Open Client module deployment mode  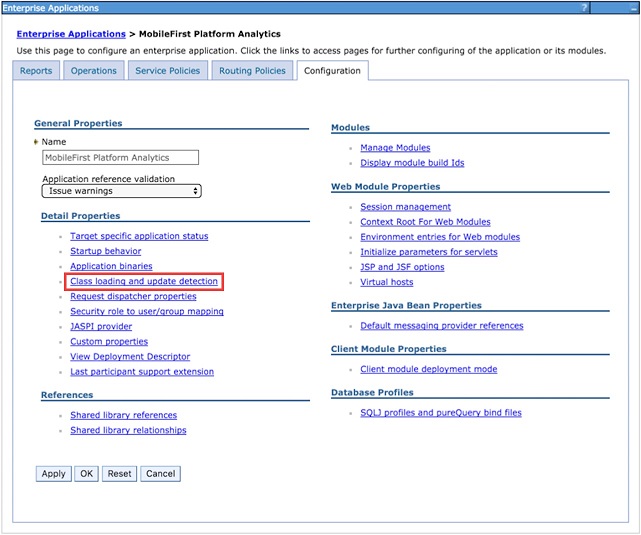(x=429, y=369)
